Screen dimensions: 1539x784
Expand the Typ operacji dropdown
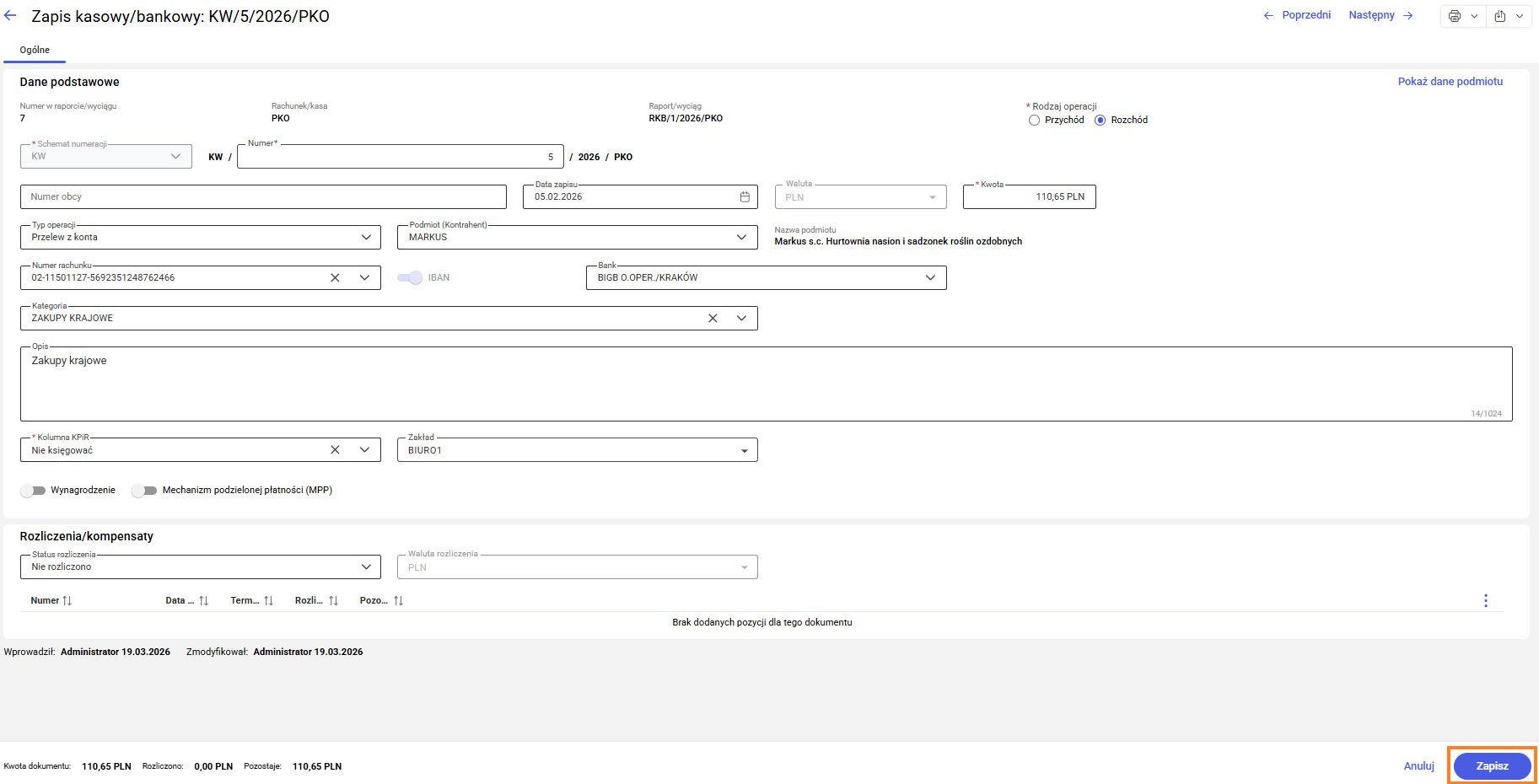(x=365, y=238)
